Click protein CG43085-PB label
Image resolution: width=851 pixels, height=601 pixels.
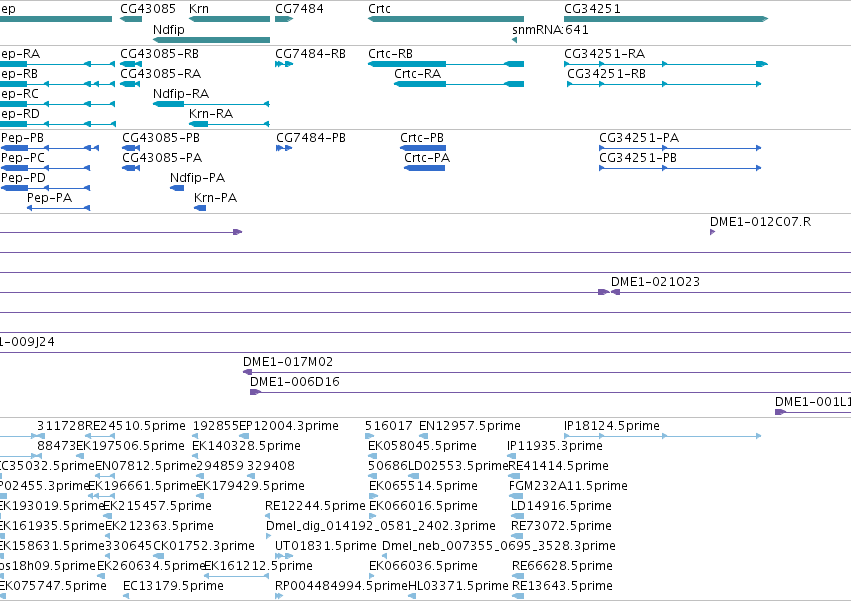click(161, 137)
